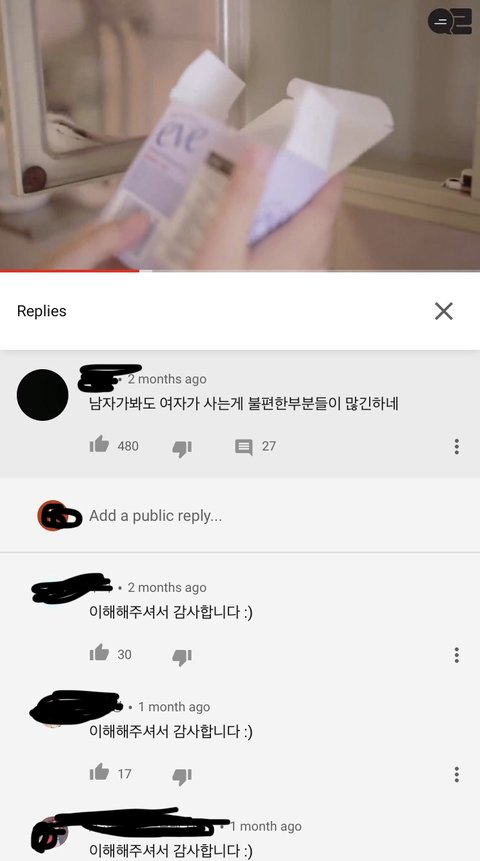This screenshot has height=861, width=480.
Task: Click the Replies header title
Action: point(42,311)
